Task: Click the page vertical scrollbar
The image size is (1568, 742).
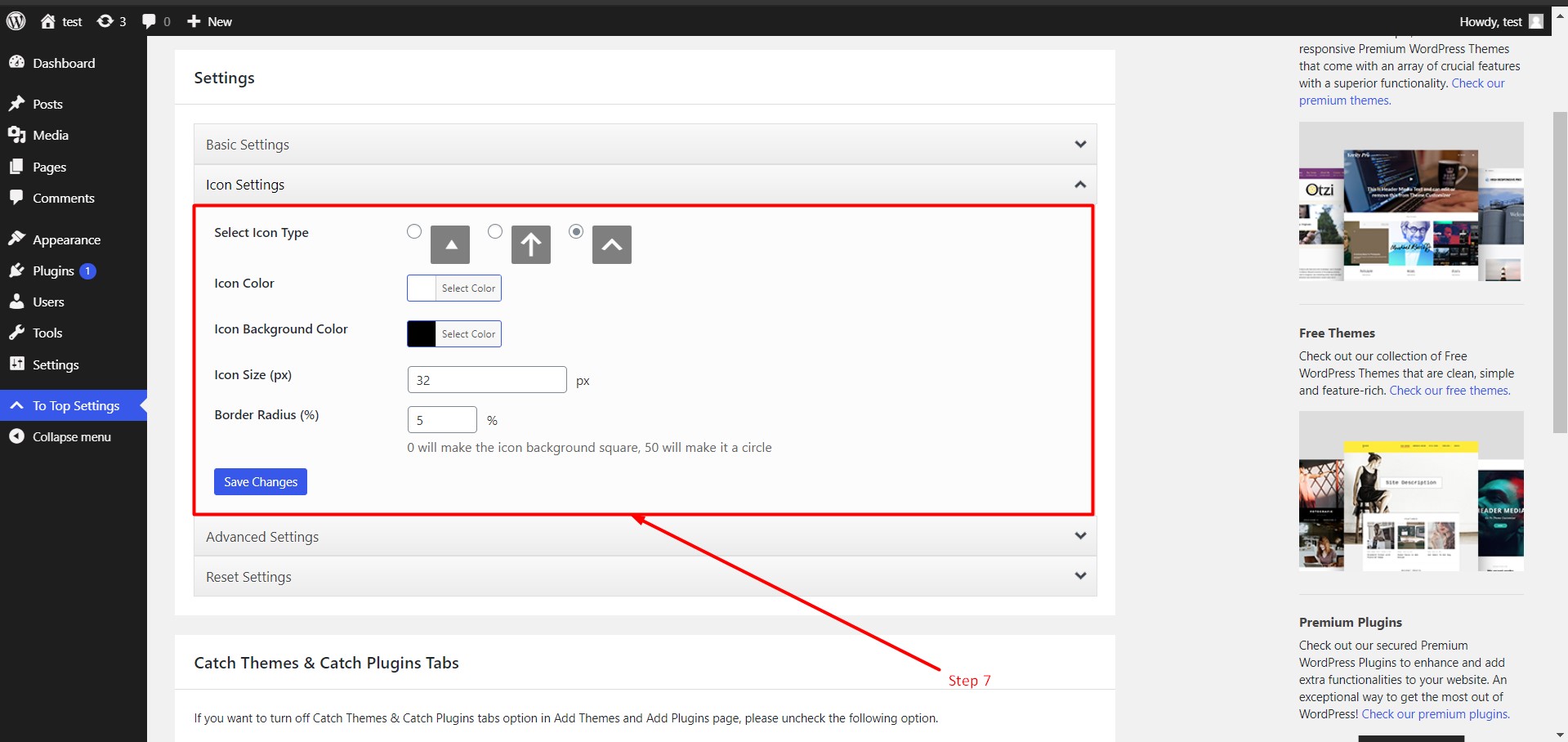Action: point(1560,273)
